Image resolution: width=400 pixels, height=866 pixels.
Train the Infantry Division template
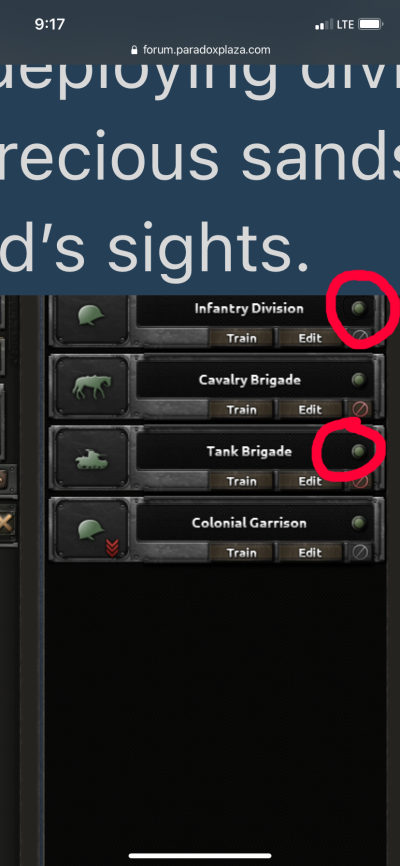pyautogui.click(x=241, y=338)
